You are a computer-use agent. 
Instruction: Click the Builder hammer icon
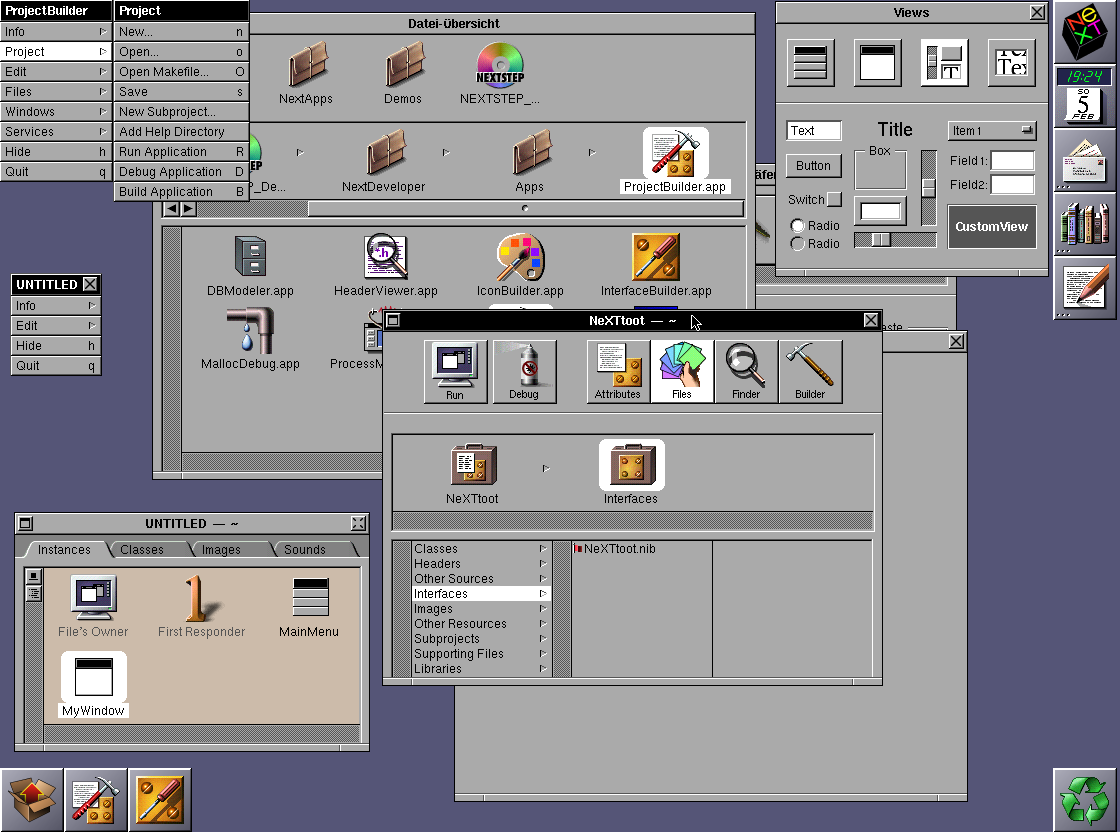(x=810, y=372)
